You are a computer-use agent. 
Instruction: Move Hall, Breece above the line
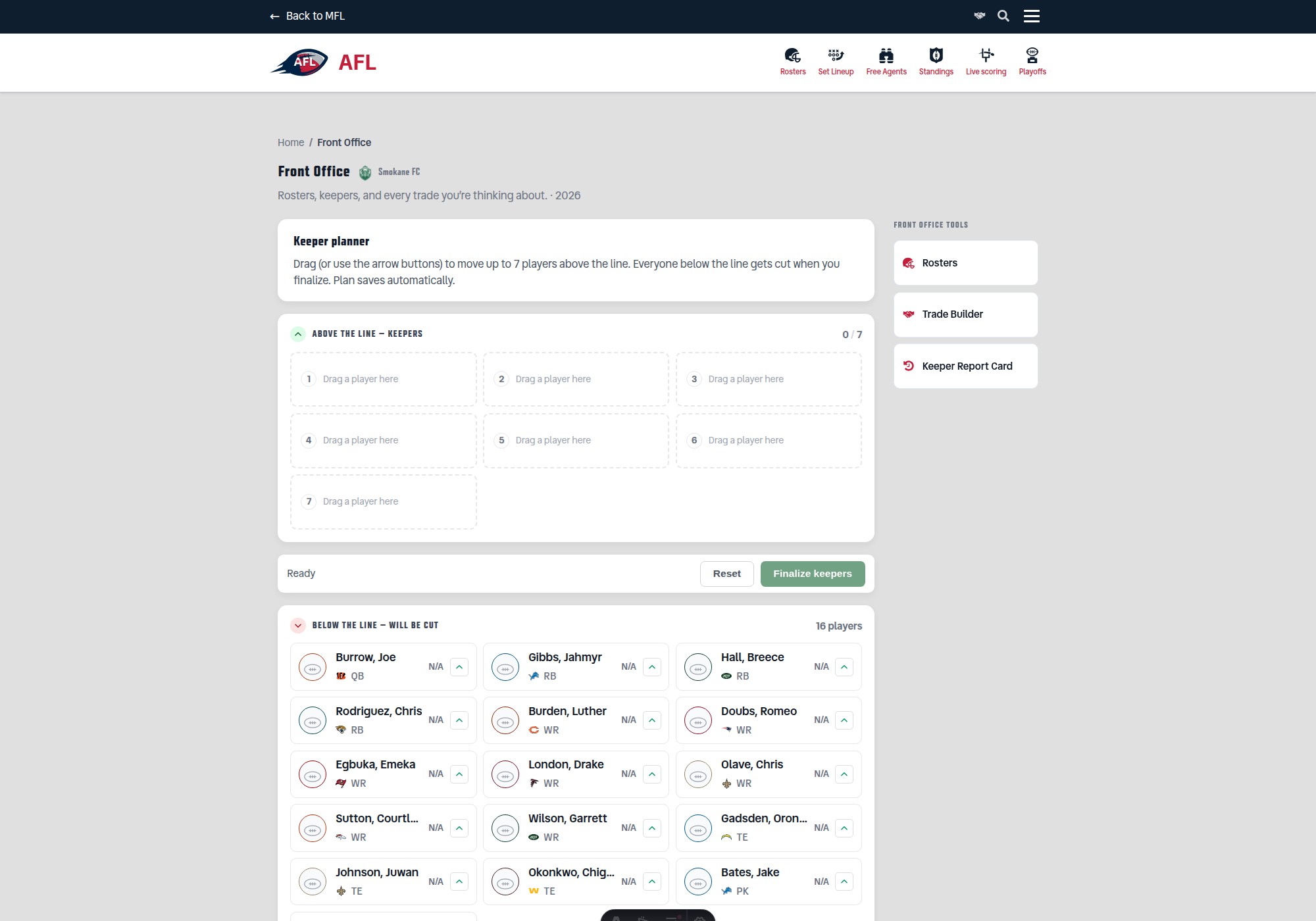click(844, 667)
